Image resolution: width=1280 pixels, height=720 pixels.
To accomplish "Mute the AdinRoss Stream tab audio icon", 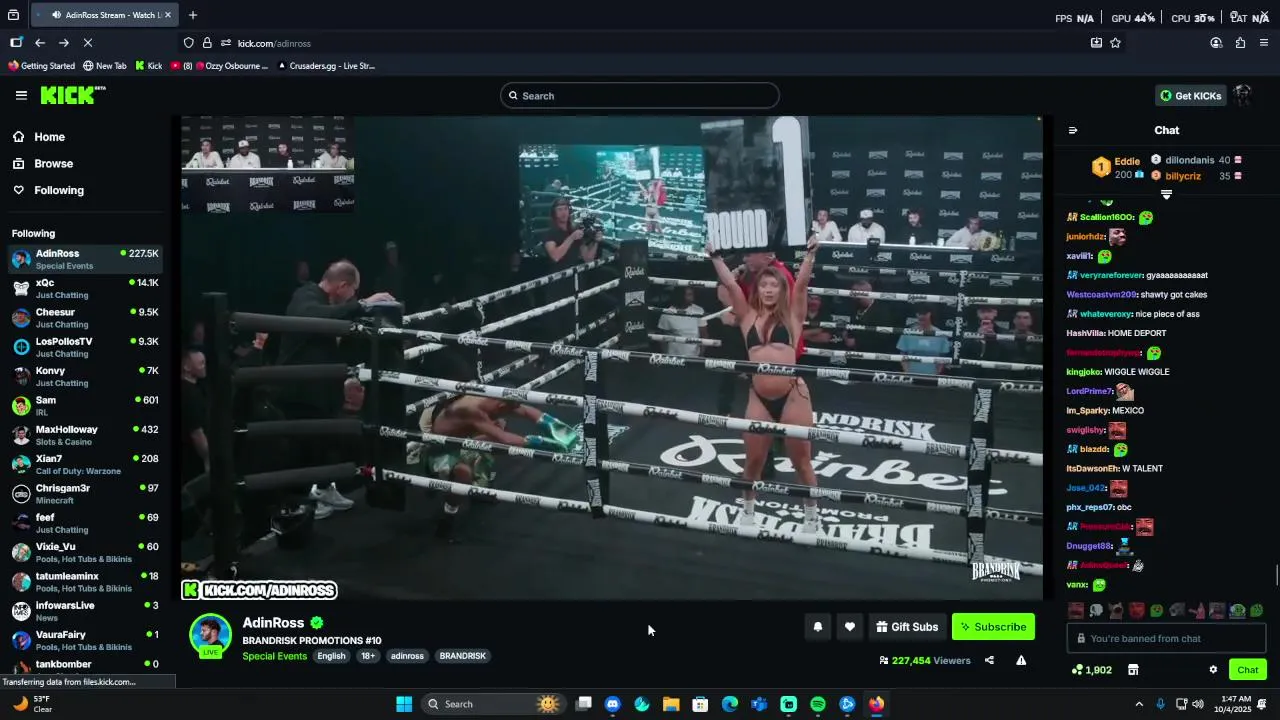I will point(56,15).
